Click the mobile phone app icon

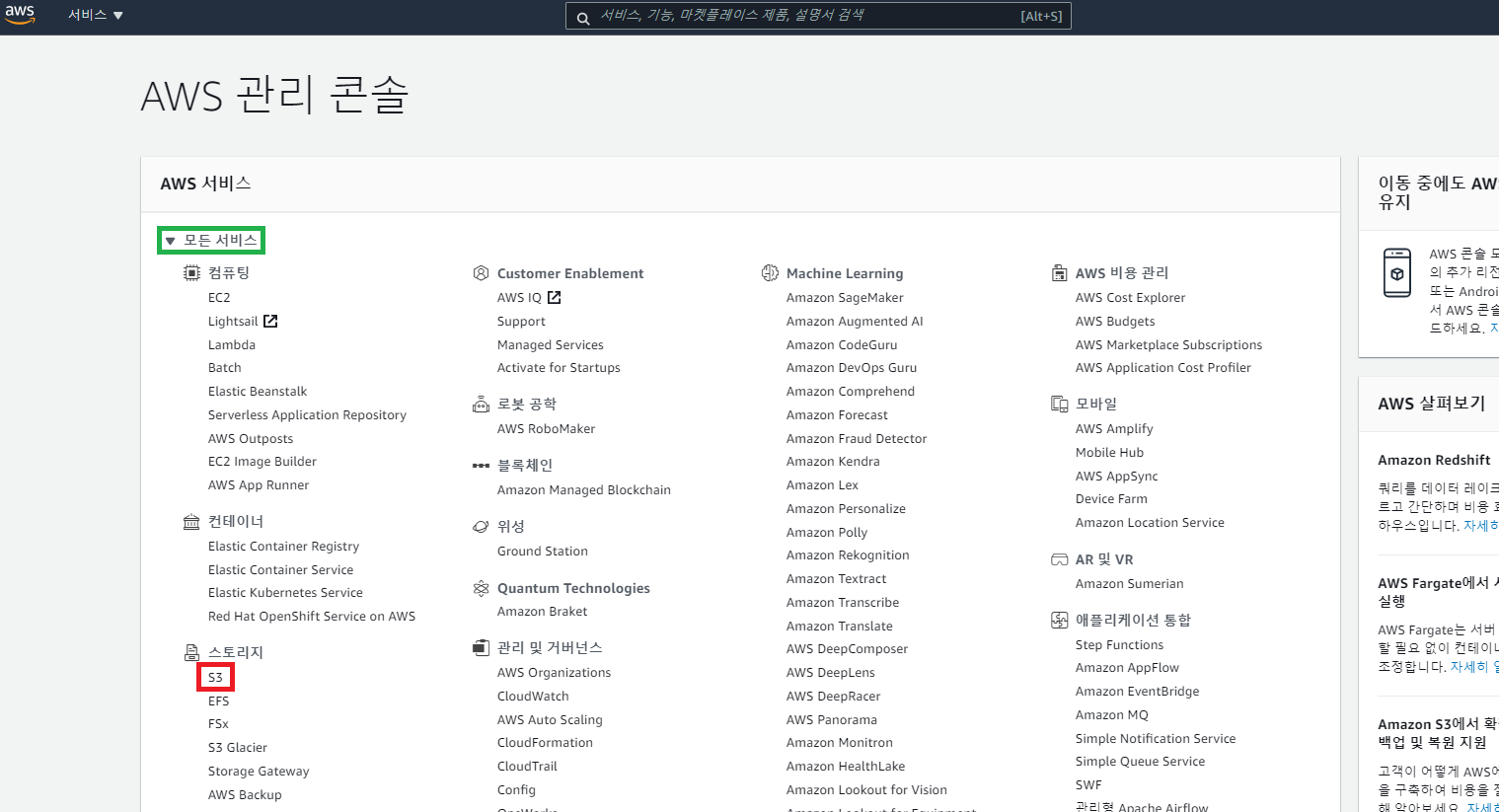[1396, 273]
